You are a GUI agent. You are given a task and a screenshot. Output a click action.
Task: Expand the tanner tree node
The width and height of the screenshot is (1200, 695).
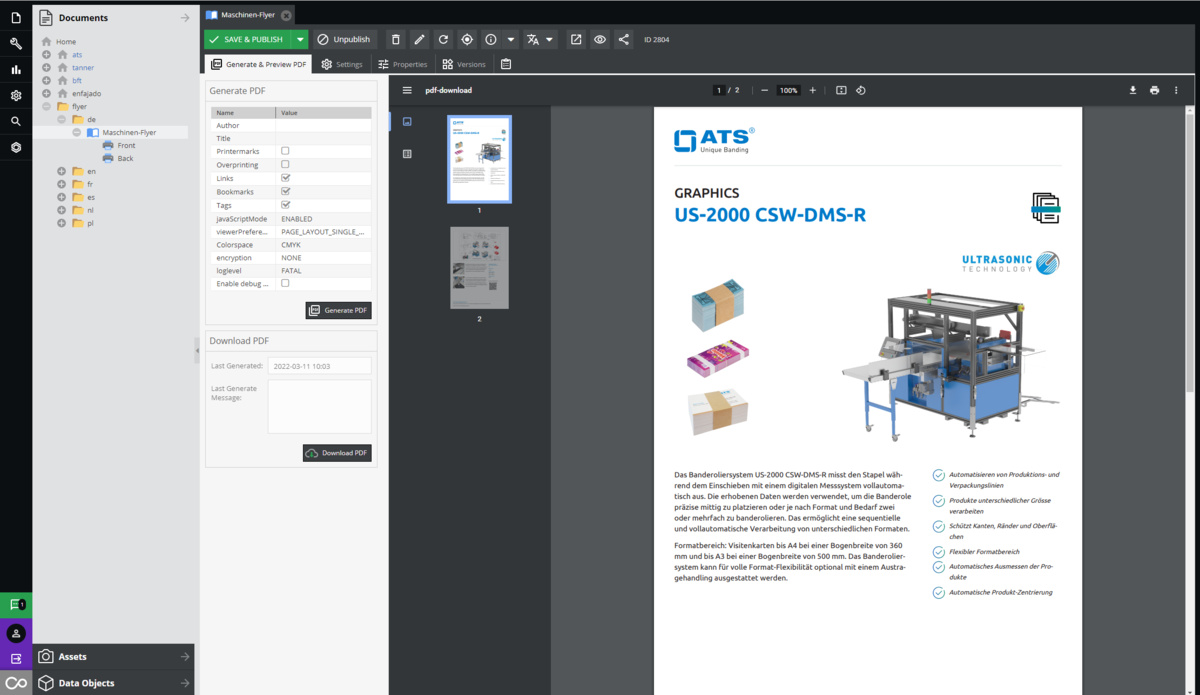(46, 67)
